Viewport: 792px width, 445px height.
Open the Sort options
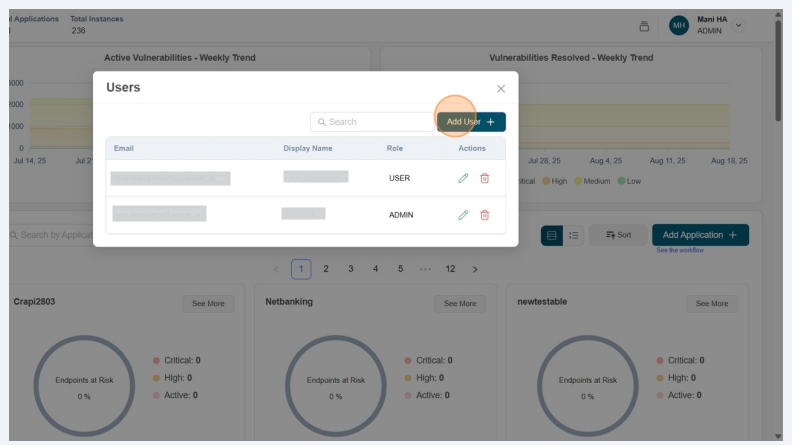point(617,235)
